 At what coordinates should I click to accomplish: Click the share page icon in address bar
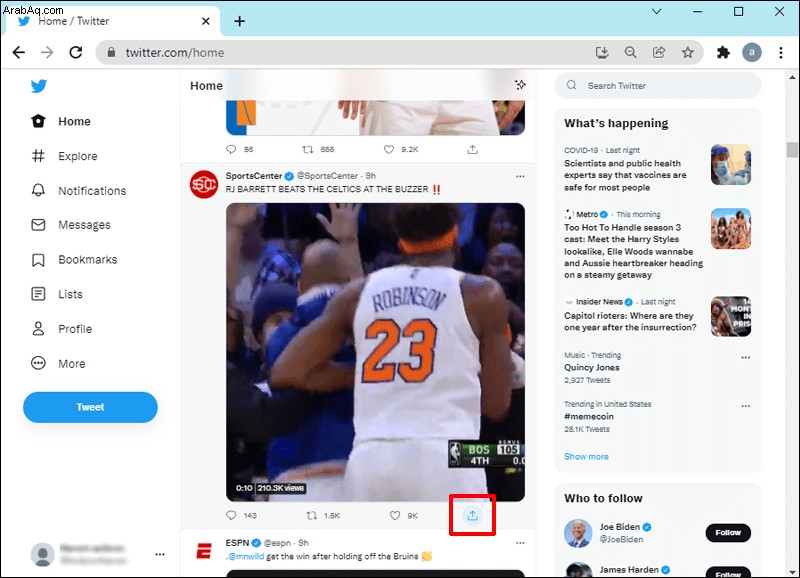(659, 52)
